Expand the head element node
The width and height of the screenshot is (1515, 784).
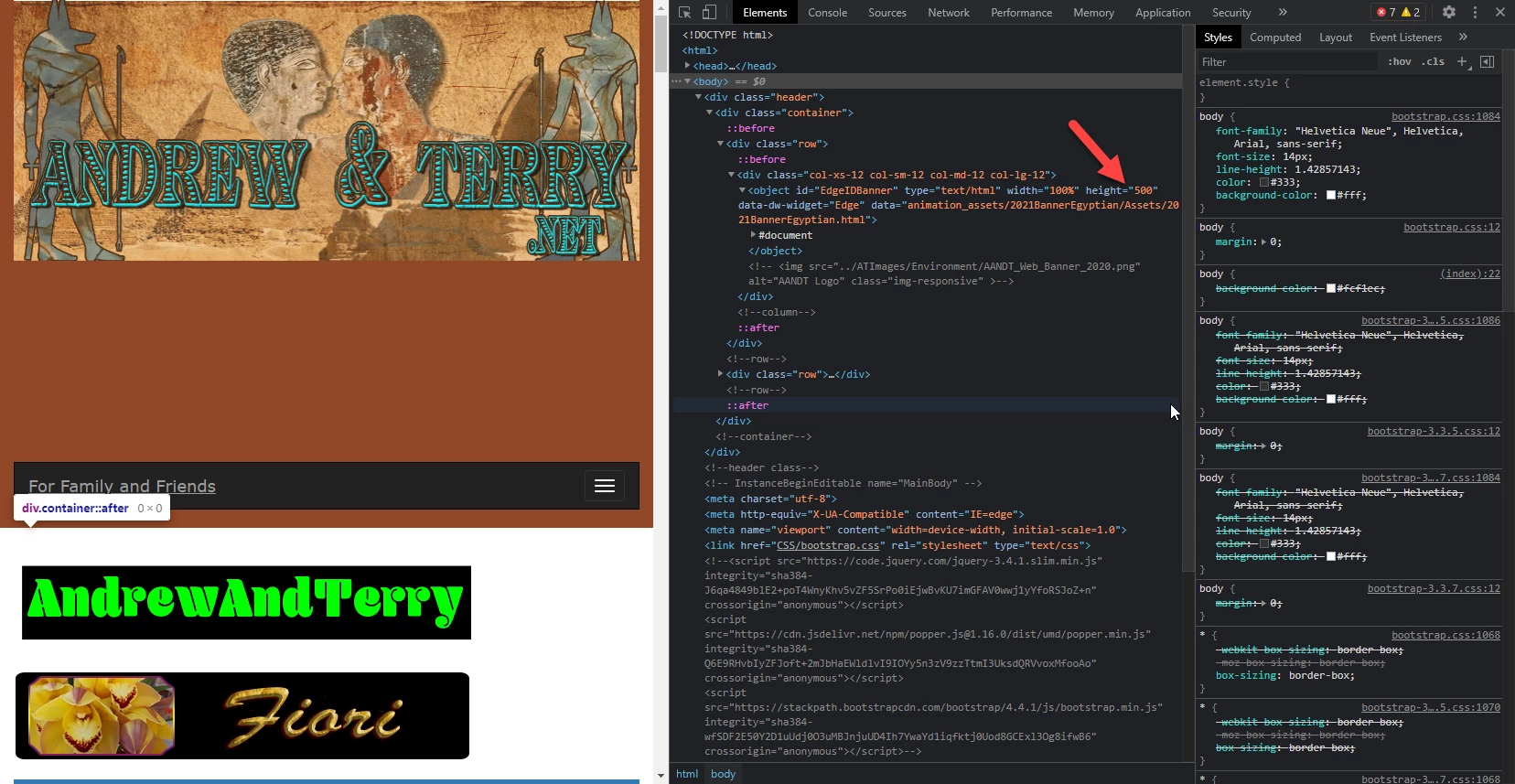pos(687,66)
